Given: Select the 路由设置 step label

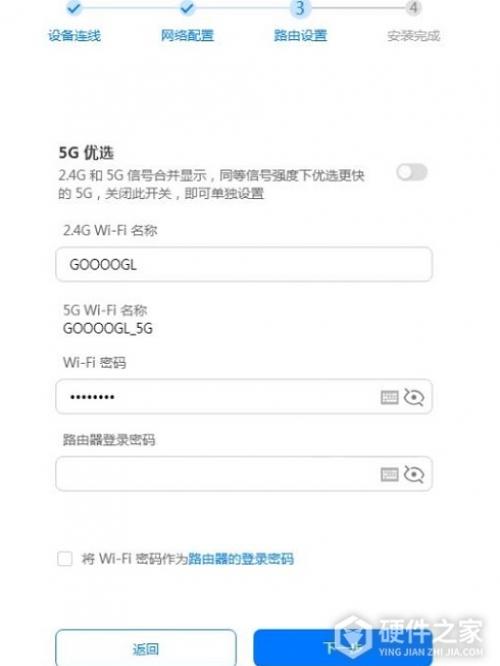Looking at the screenshot, I should (x=300, y=35).
